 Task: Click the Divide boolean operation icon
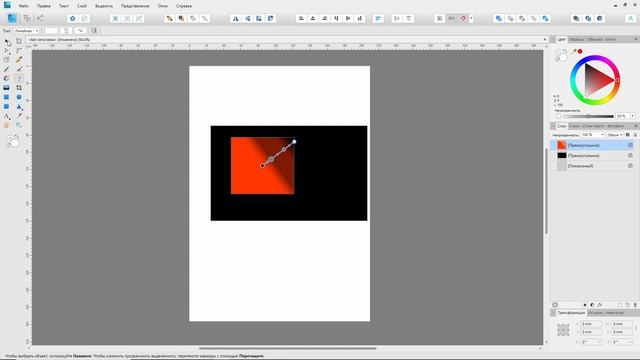point(545,18)
